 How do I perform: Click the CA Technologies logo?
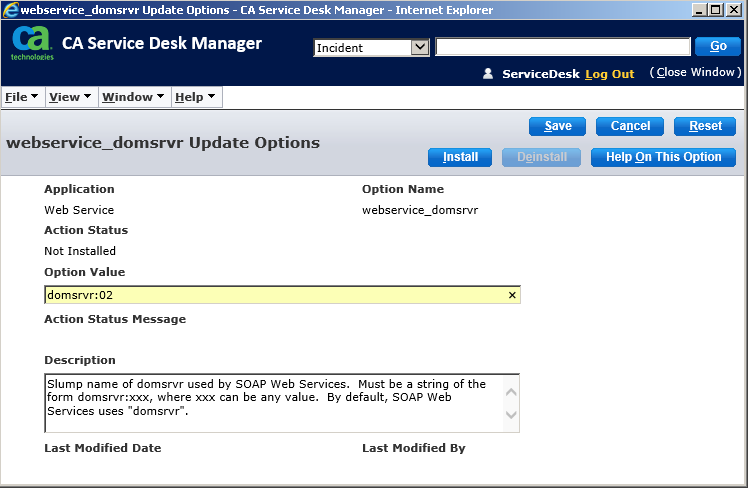tap(32, 43)
